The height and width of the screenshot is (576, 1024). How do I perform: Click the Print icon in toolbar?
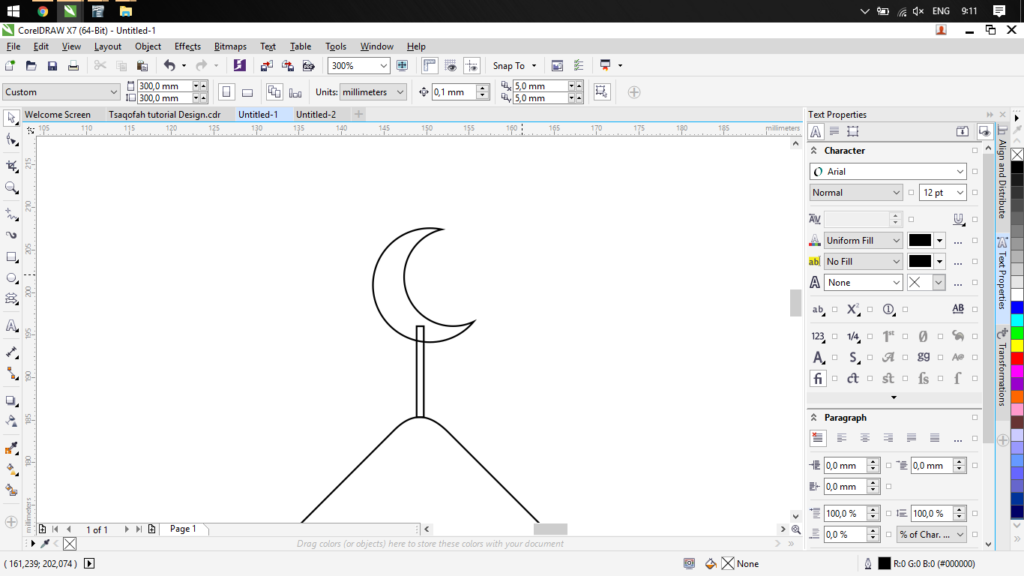click(x=73, y=66)
